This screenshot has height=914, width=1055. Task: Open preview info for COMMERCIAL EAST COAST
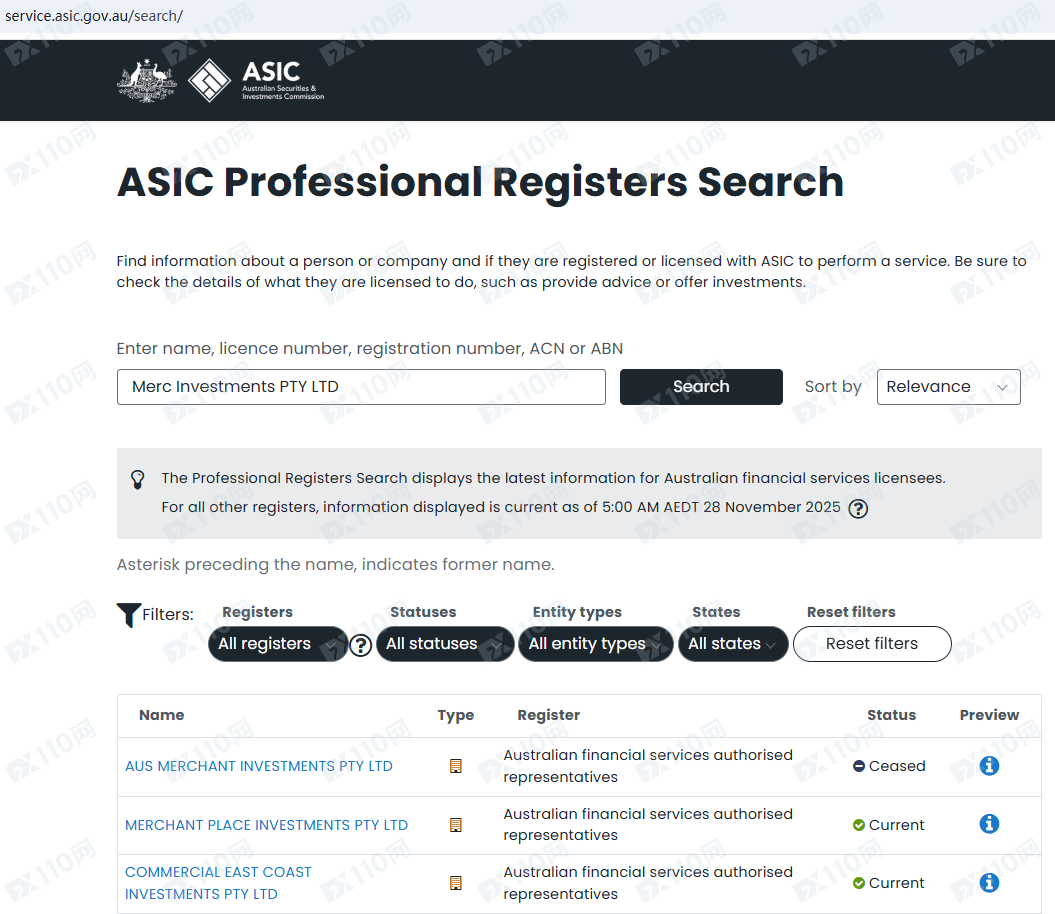click(989, 883)
